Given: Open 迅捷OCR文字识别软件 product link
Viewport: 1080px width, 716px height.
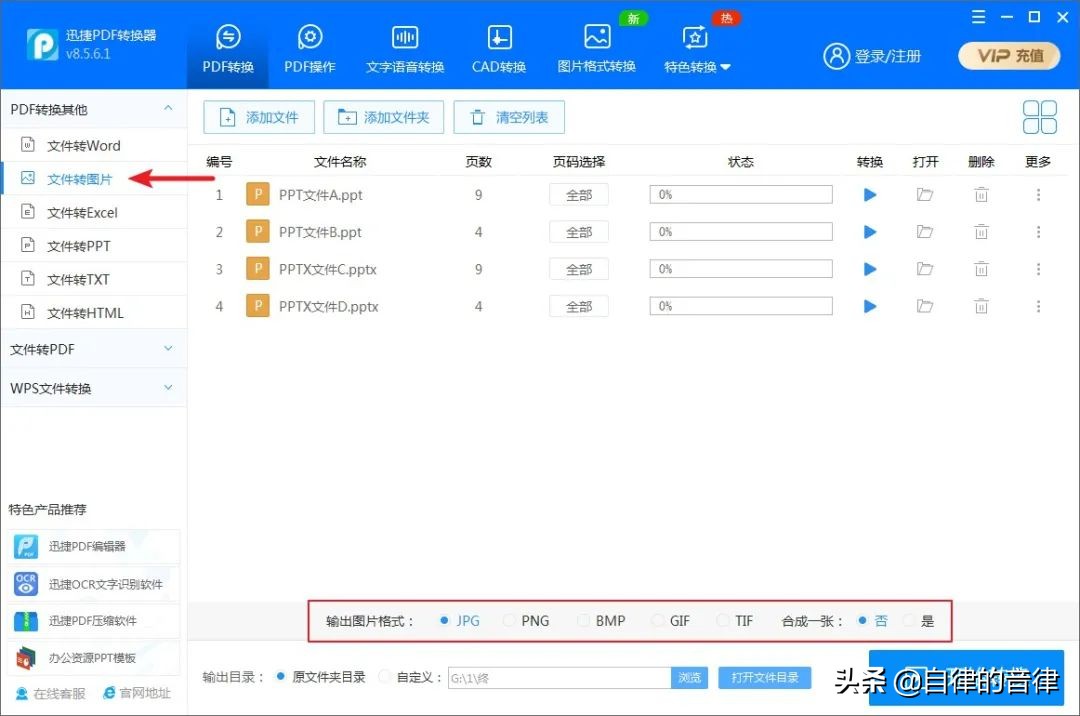Looking at the screenshot, I should coord(94,584).
